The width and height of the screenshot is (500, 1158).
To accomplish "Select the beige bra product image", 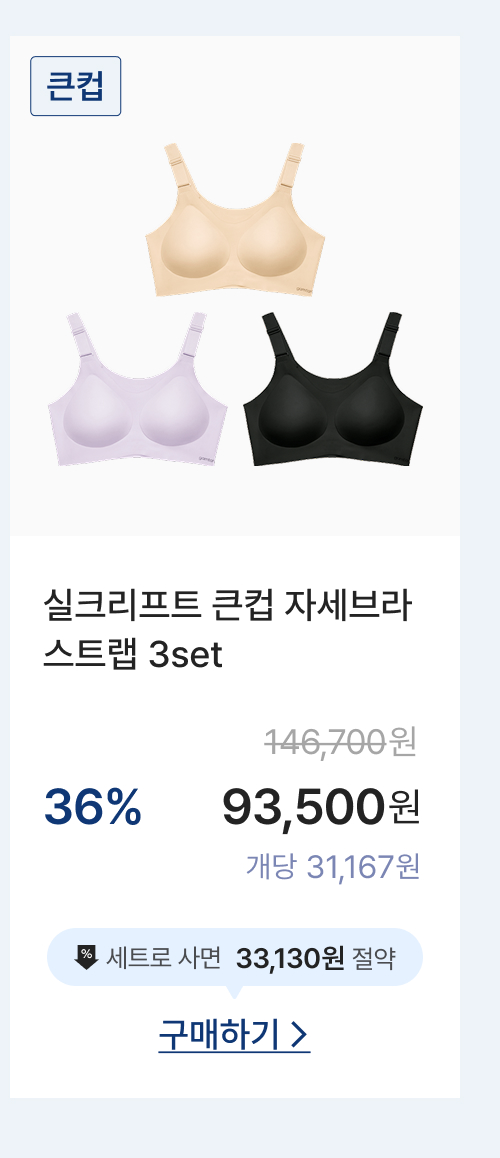I will coord(235,220).
